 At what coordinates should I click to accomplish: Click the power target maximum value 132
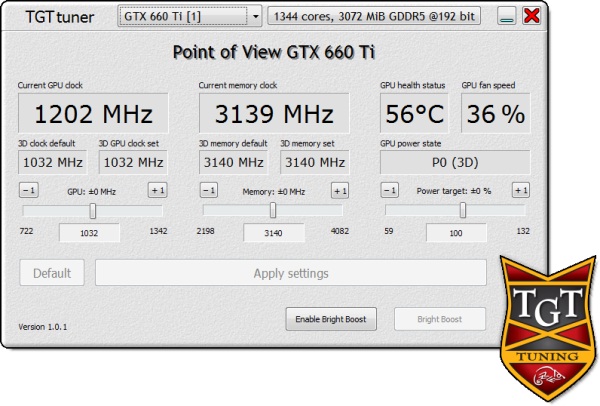point(523,231)
